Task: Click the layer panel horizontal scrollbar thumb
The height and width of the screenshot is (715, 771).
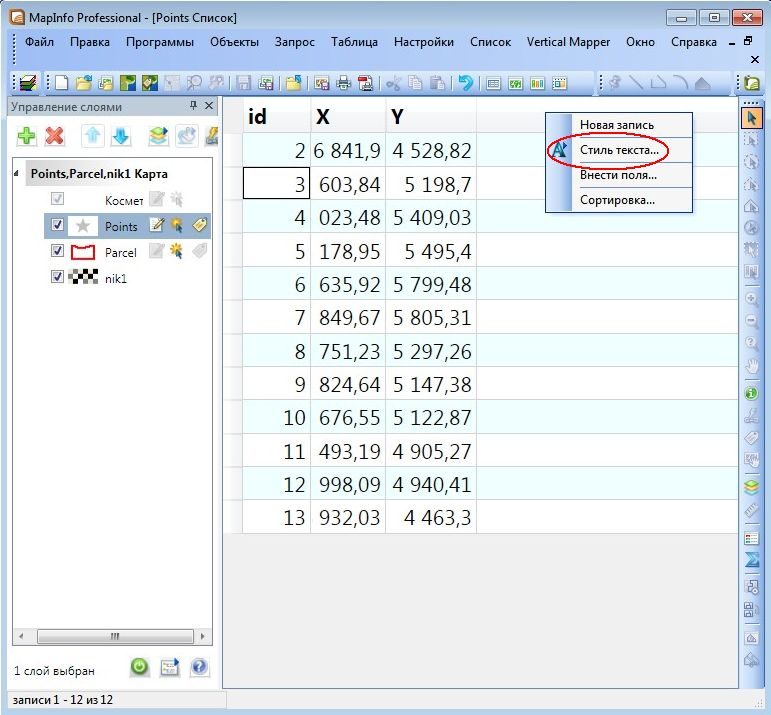Action: click(x=115, y=636)
